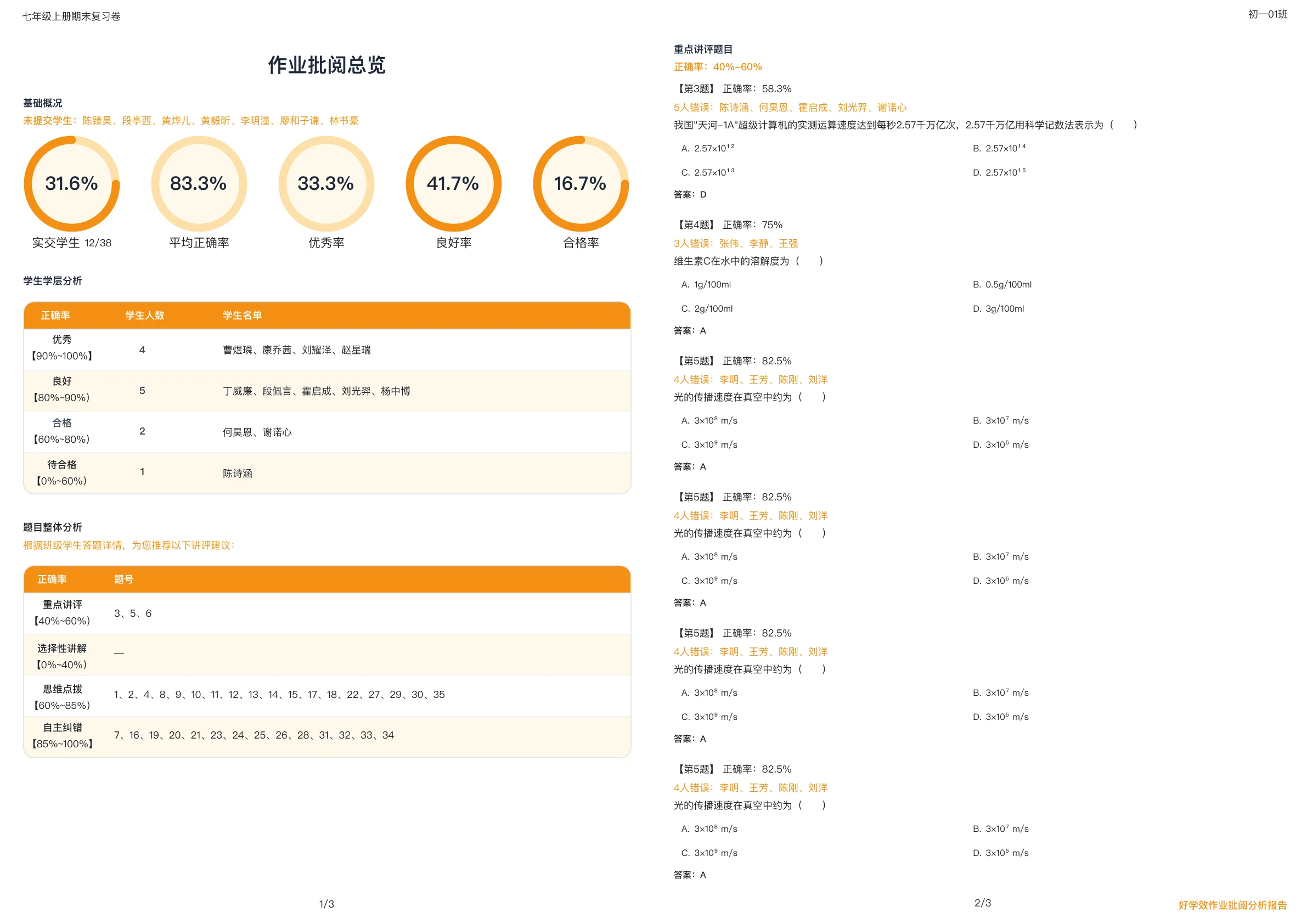This screenshot has width=1307, height=924.
Task: Click question numbers '3、5、6'
Action: (133, 614)
